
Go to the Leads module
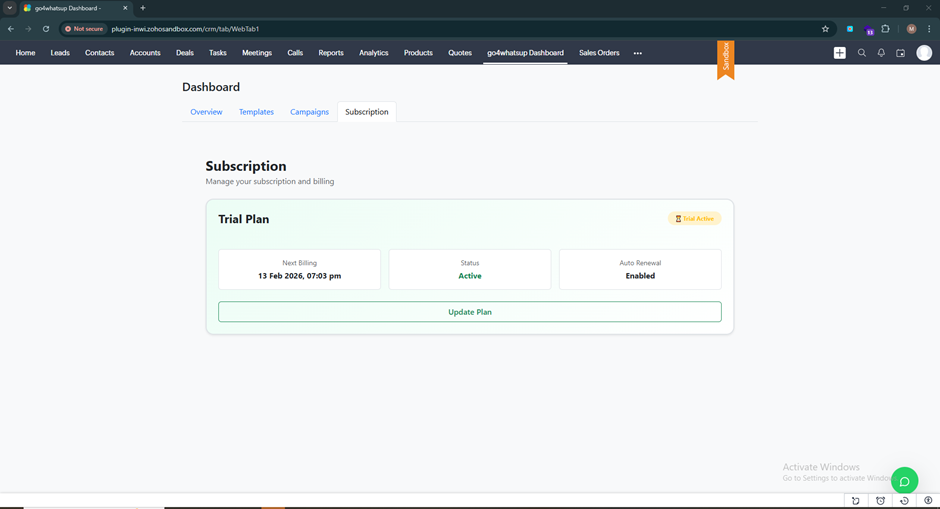click(x=60, y=53)
